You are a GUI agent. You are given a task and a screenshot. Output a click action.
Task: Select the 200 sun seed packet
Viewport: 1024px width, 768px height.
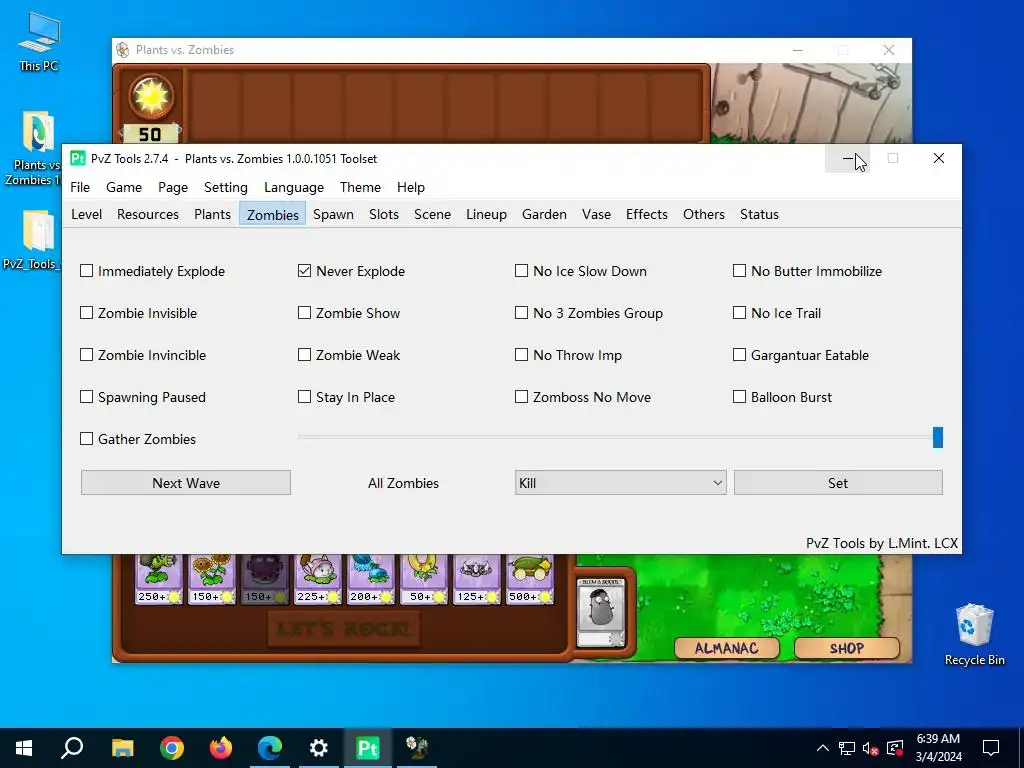tap(371, 579)
